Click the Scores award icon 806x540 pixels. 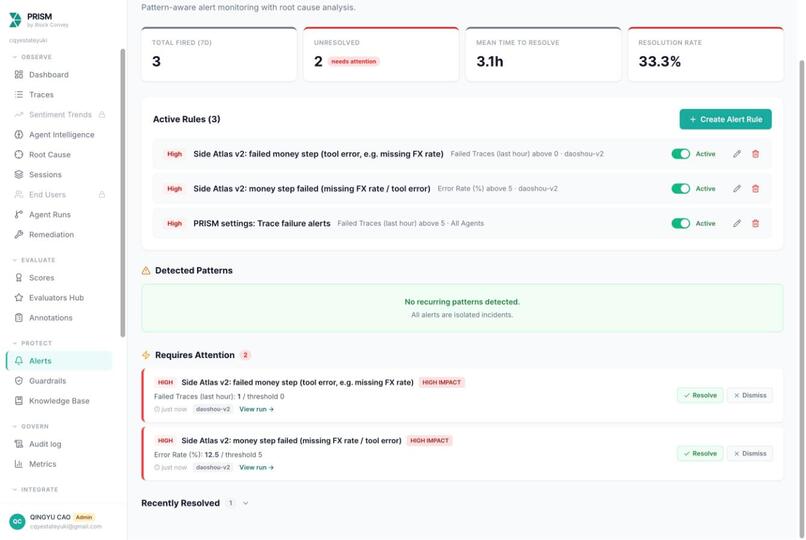(x=19, y=278)
